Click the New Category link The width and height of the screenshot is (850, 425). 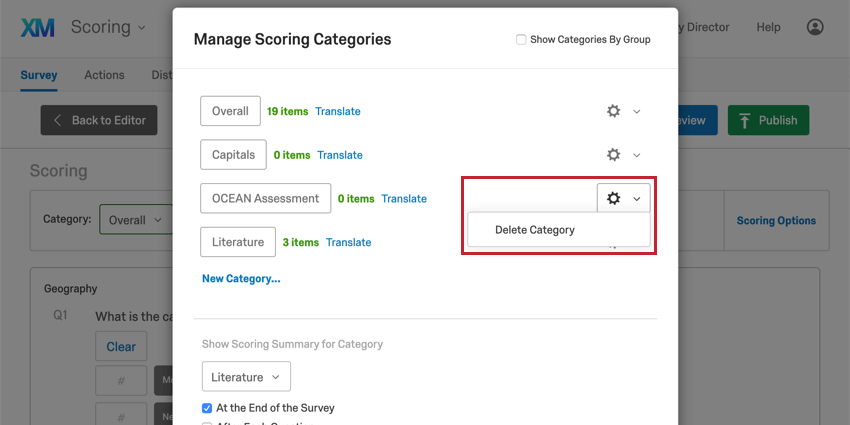coord(241,279)
